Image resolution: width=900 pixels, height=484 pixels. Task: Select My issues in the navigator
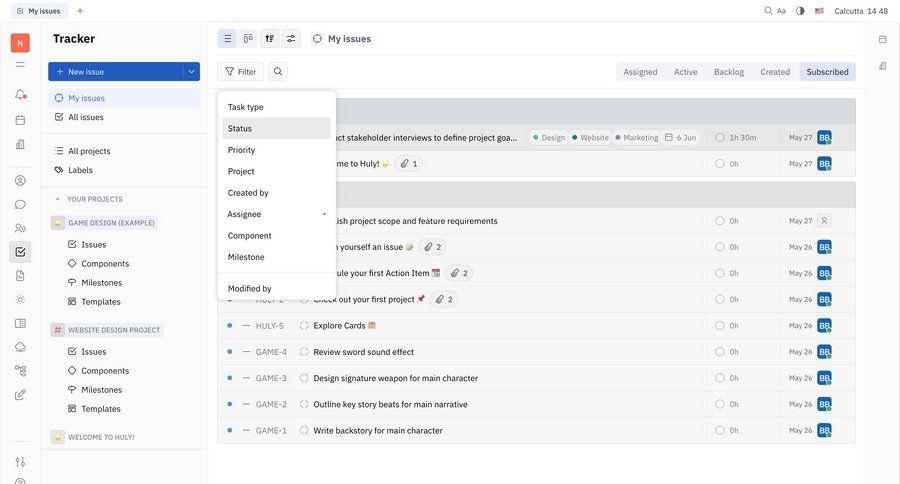click(x=124, y=98)
